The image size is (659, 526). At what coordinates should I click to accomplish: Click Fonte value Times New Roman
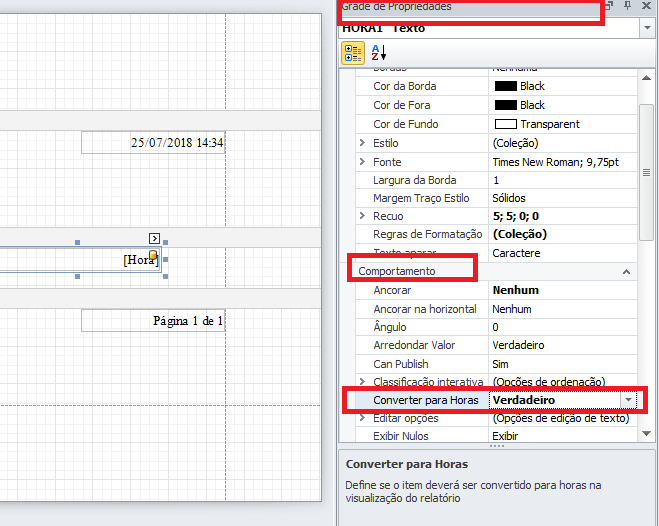tap(563, 162)
